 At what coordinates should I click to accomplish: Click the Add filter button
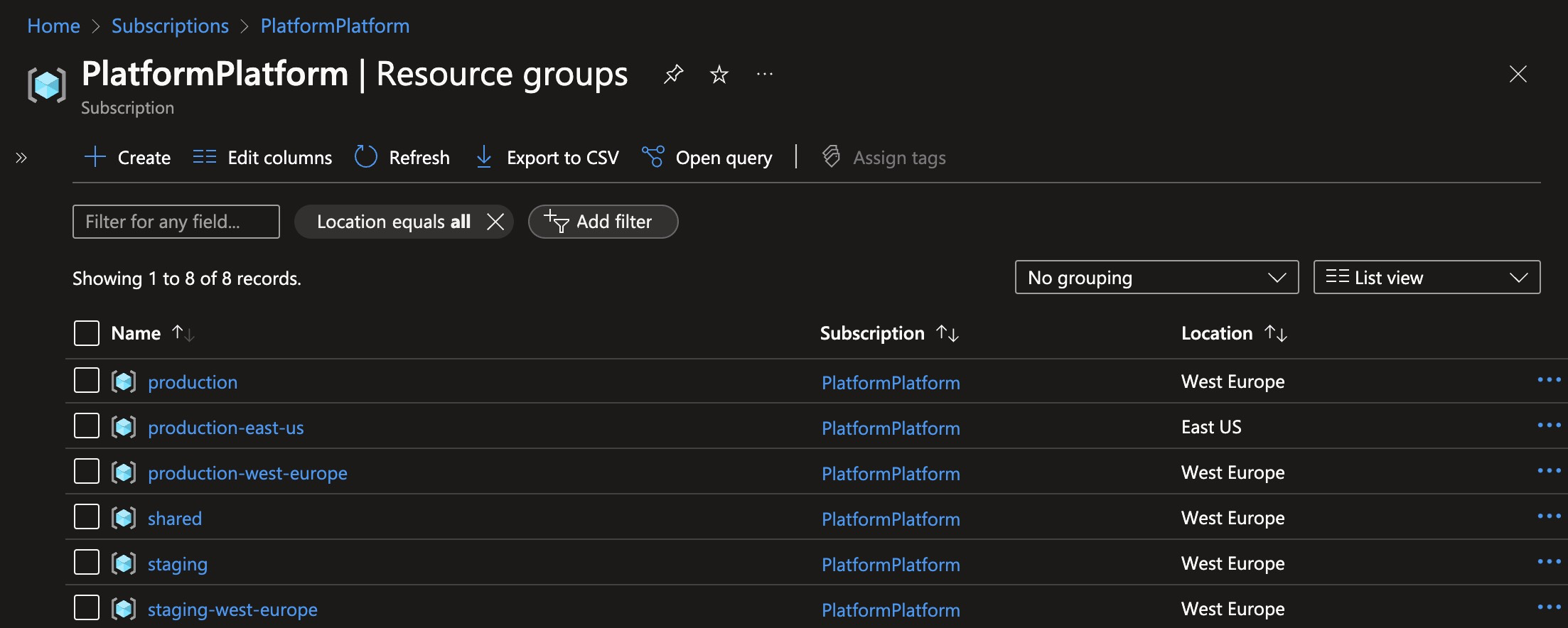click(x=603, y=222)
